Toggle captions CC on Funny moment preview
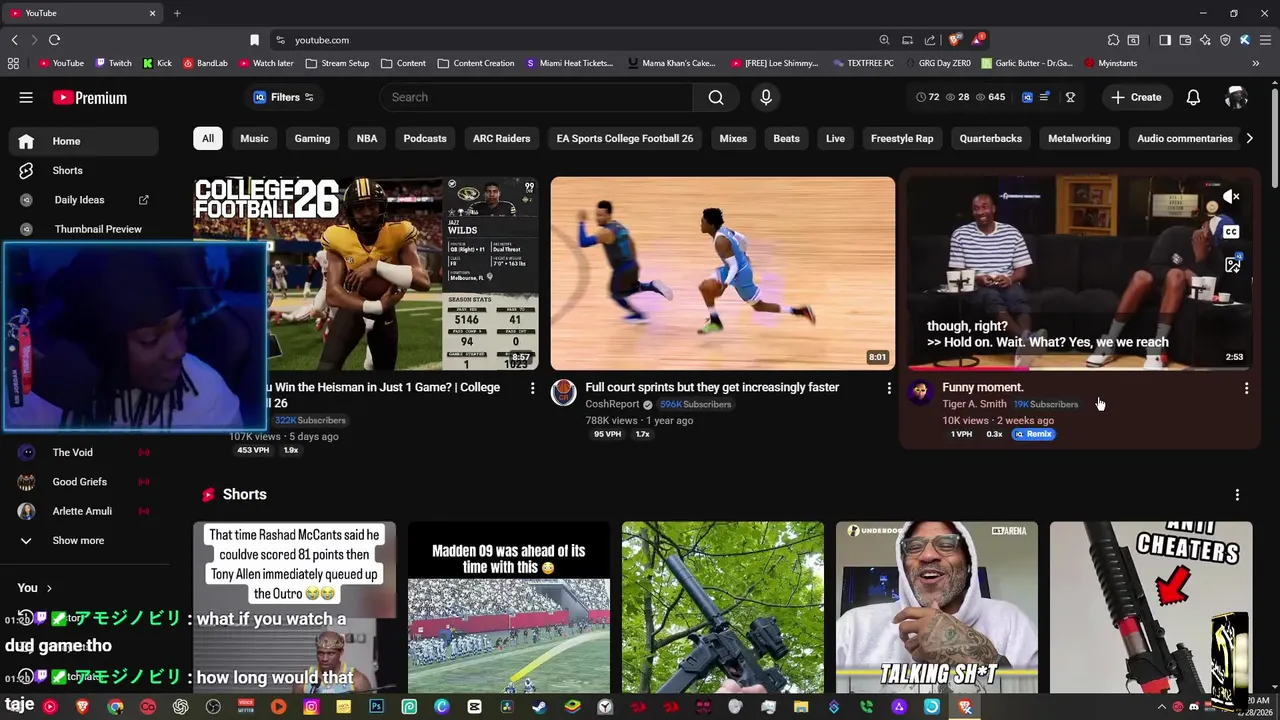This screenshot has height=720, width=1280. click(x=1232, y=231)
